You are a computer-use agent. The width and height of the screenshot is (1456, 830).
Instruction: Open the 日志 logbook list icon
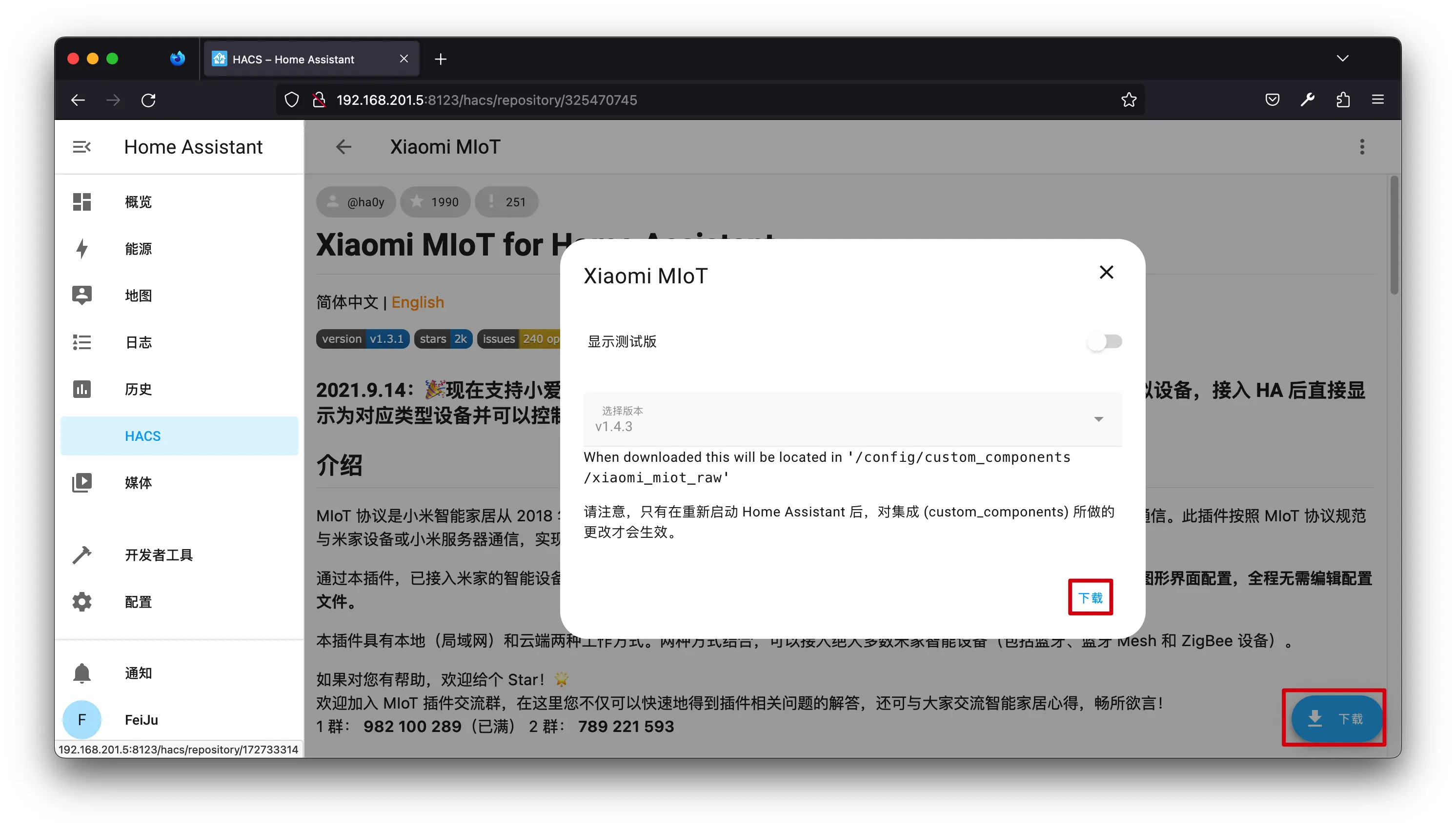pos(81,342)
